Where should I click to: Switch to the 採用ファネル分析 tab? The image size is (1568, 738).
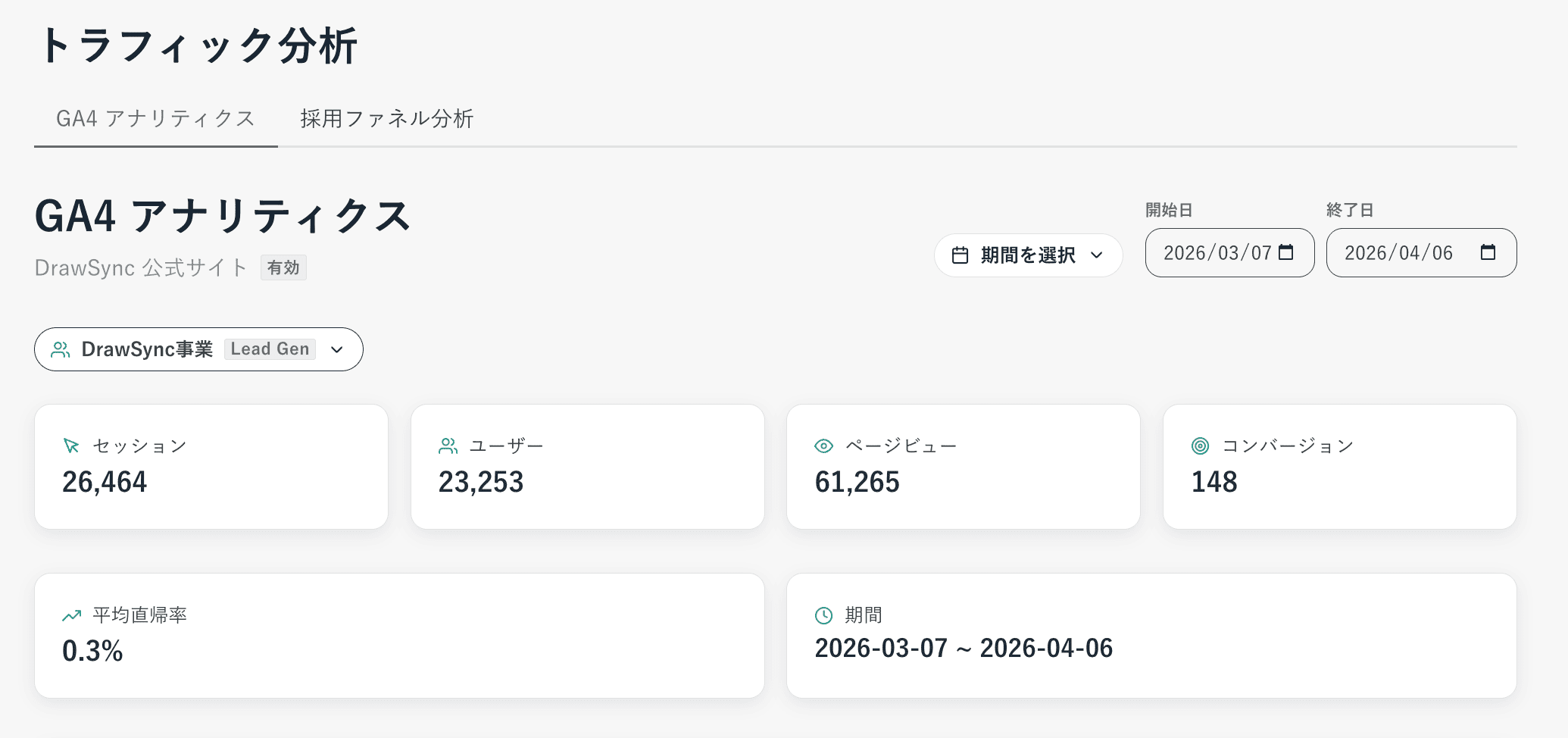pos(386,118)
